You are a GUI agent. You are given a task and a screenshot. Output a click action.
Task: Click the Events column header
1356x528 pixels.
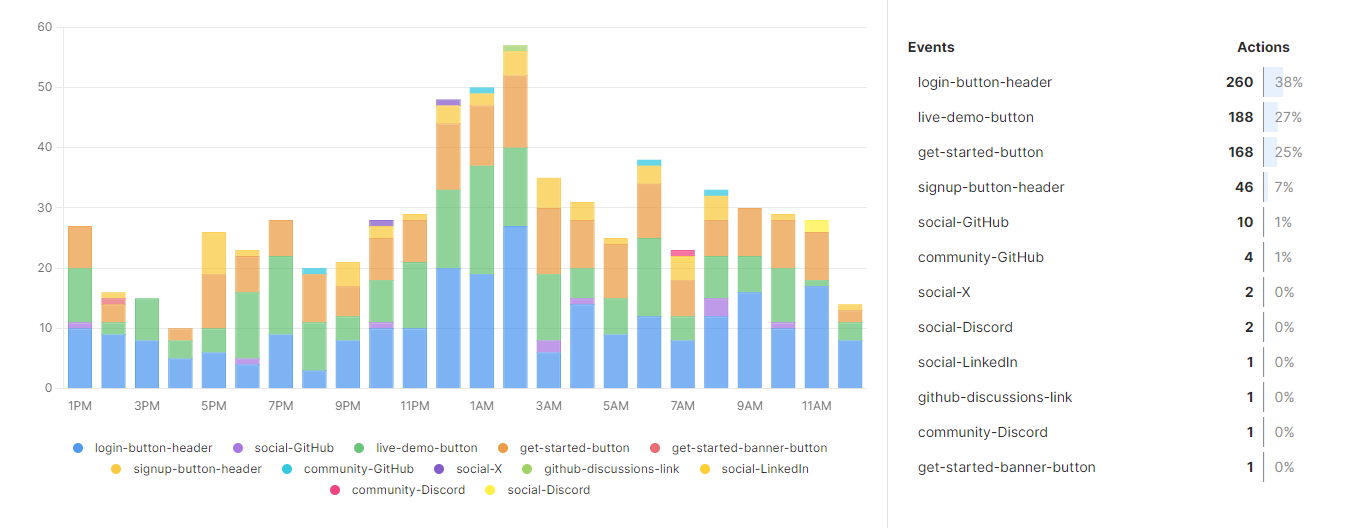coord(930,47)
